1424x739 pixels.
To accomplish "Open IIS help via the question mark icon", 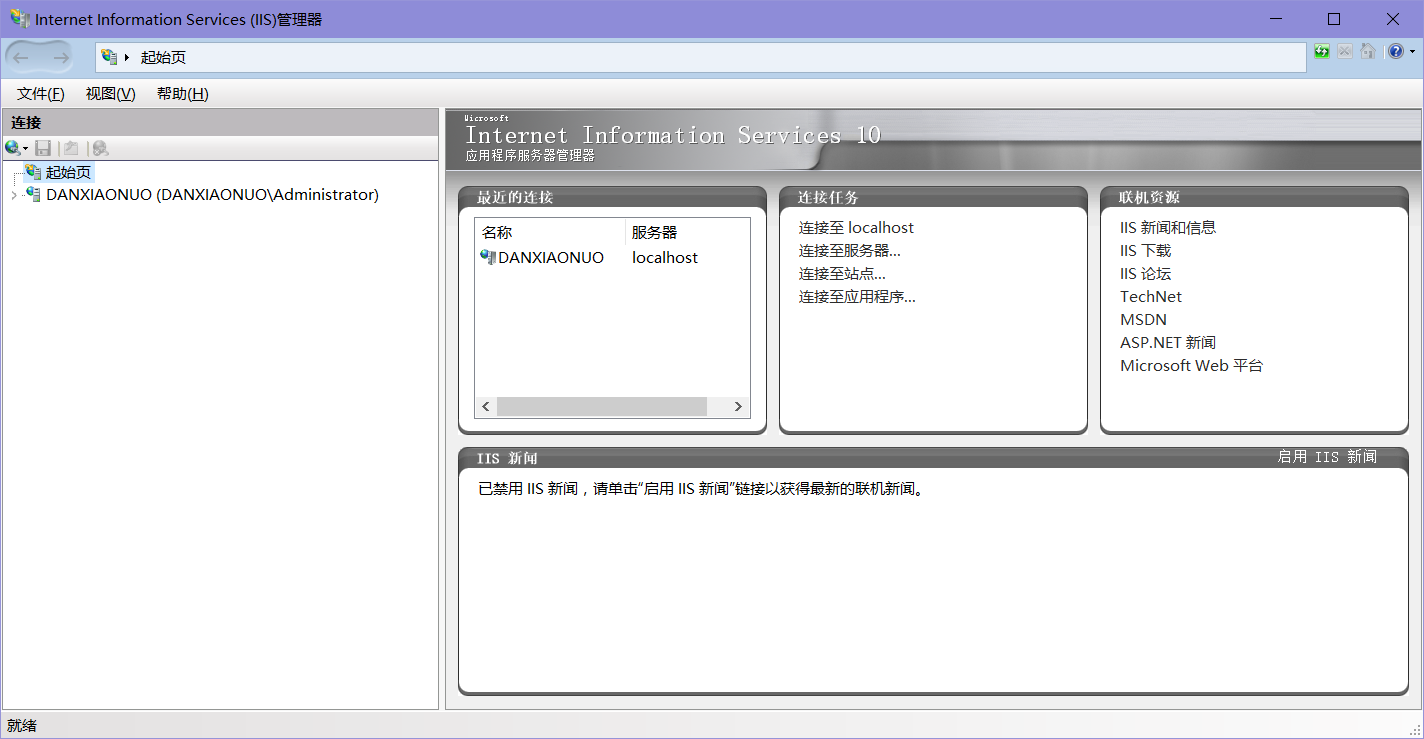I will point(1396,50).
